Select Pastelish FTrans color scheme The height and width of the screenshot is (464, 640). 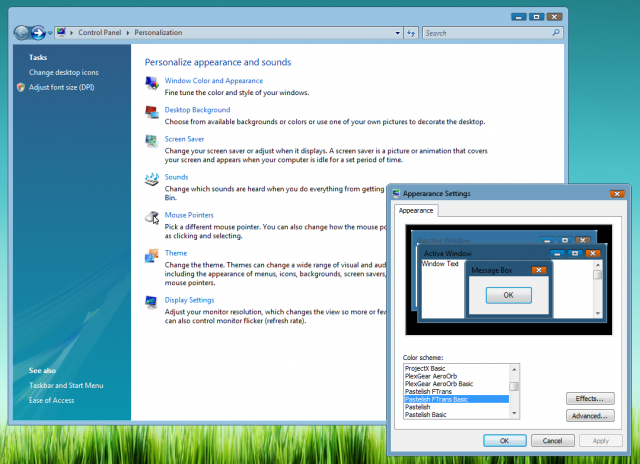(456, 391)
